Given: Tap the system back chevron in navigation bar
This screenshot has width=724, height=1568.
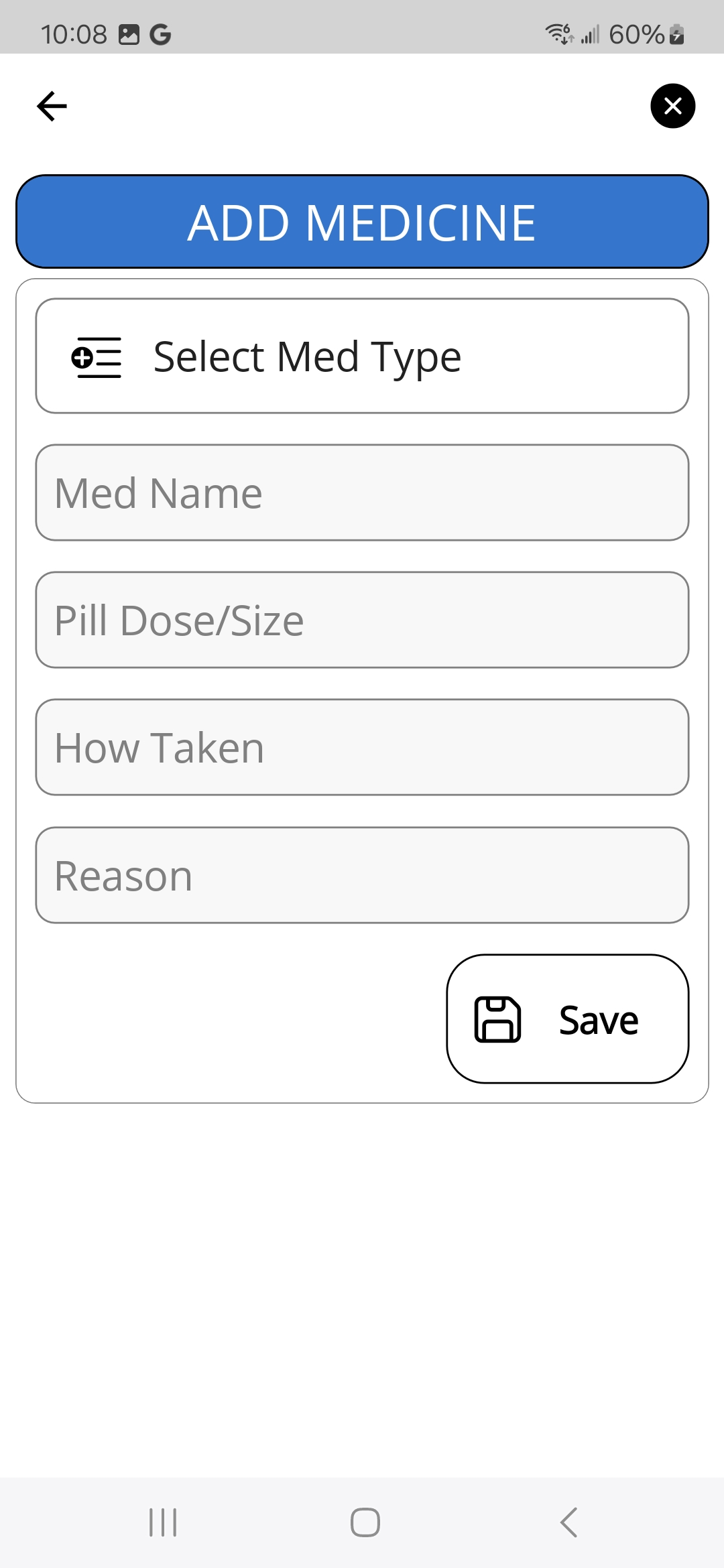Looking at the screenshot, I should [x=568, y=1522].
